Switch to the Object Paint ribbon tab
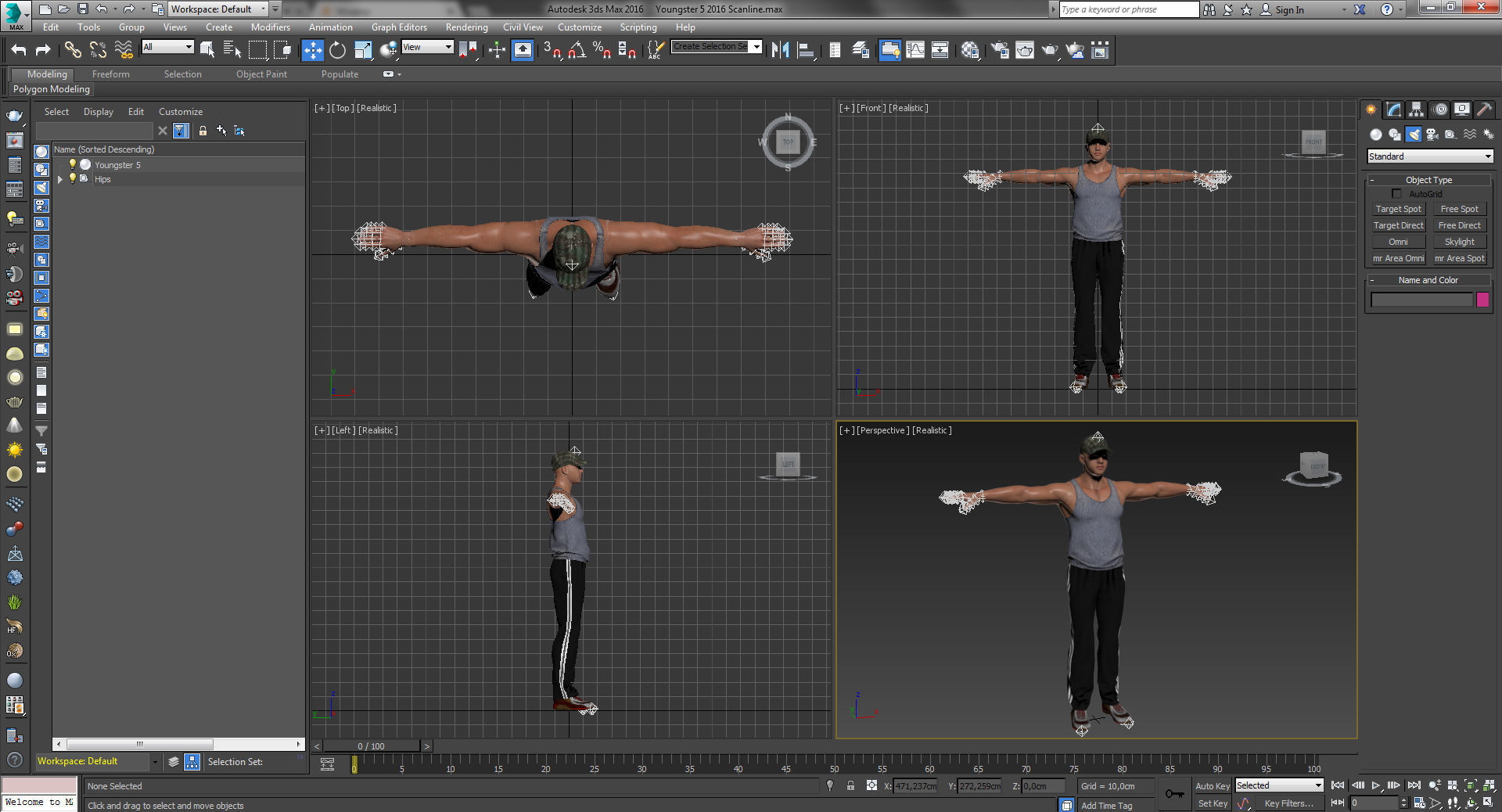1502x812 pixels. point(261,74)
